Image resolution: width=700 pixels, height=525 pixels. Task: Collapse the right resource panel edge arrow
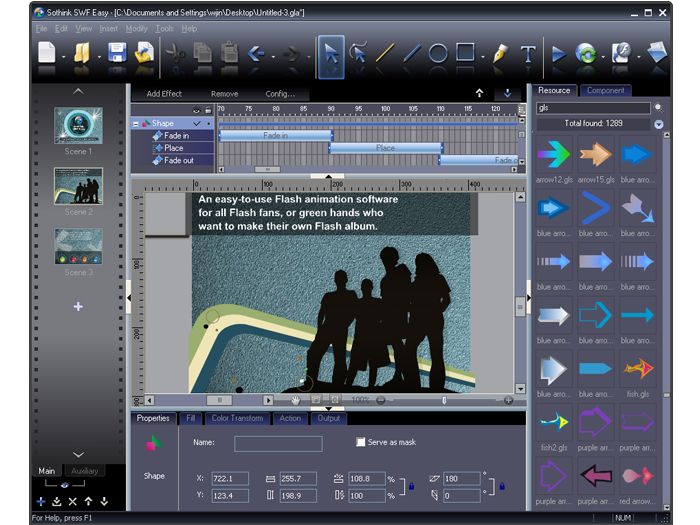pyautogui.click(x=529, y=297)
